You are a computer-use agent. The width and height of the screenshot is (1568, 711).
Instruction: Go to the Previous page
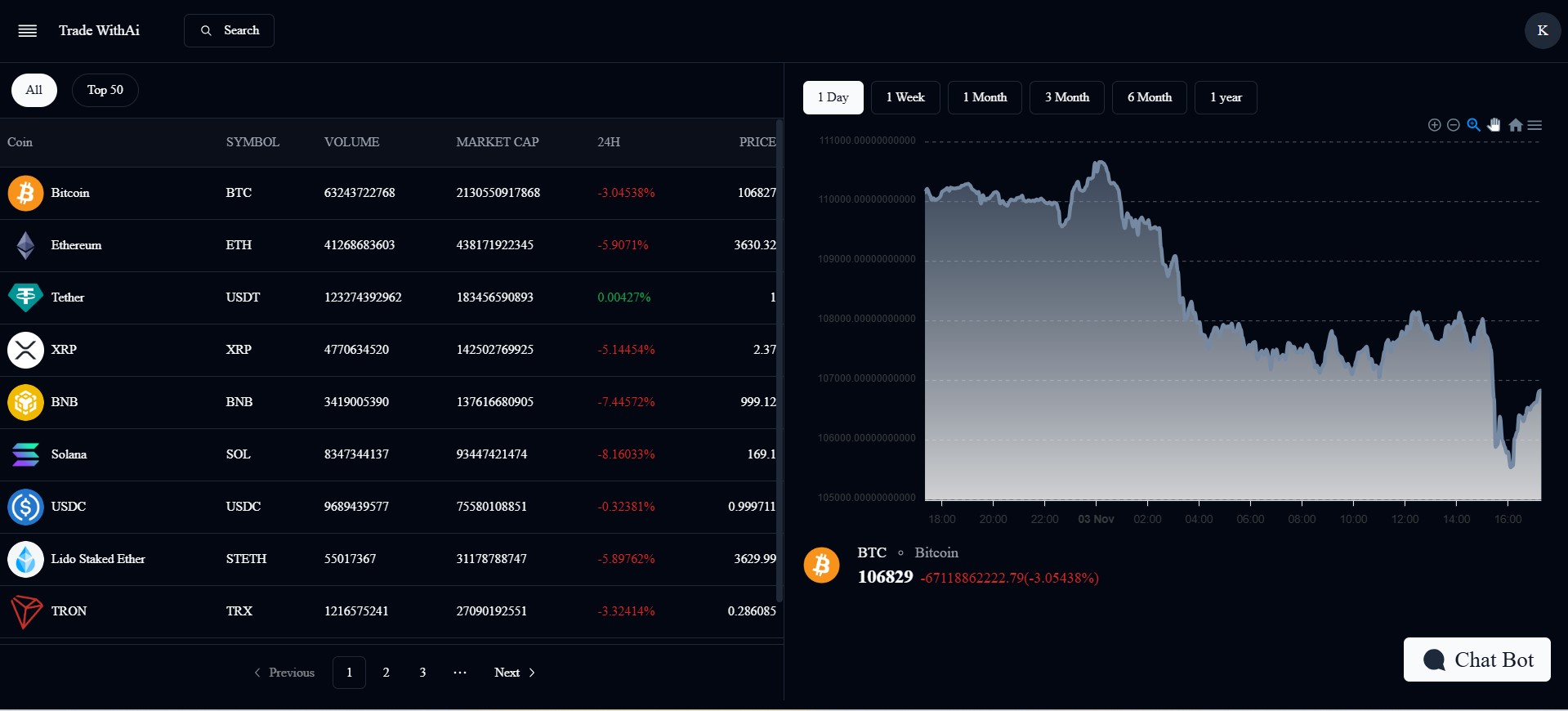pos(284,673)
